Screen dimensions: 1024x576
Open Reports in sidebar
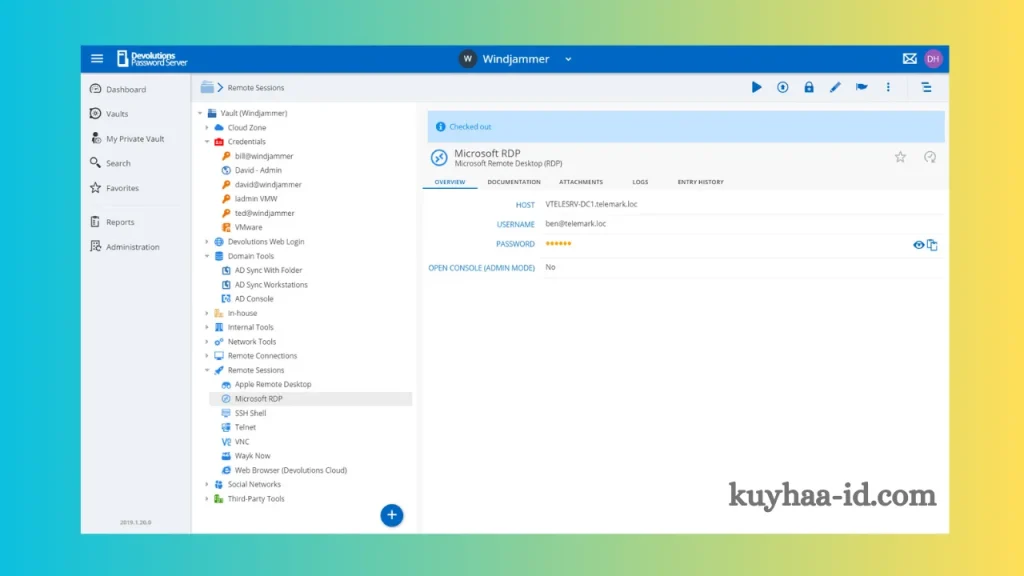120,222
